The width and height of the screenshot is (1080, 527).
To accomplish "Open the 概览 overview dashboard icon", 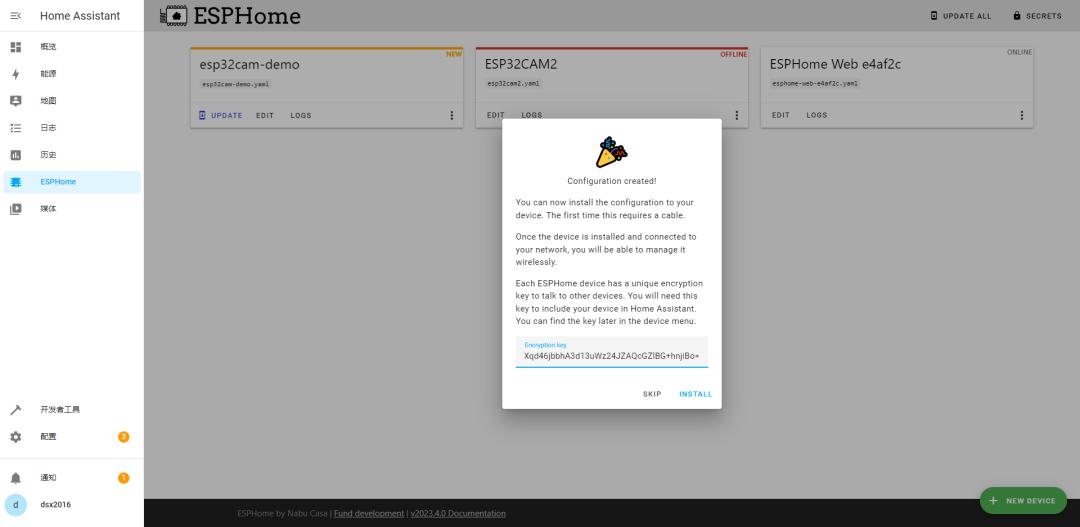I will coord(15,47).
